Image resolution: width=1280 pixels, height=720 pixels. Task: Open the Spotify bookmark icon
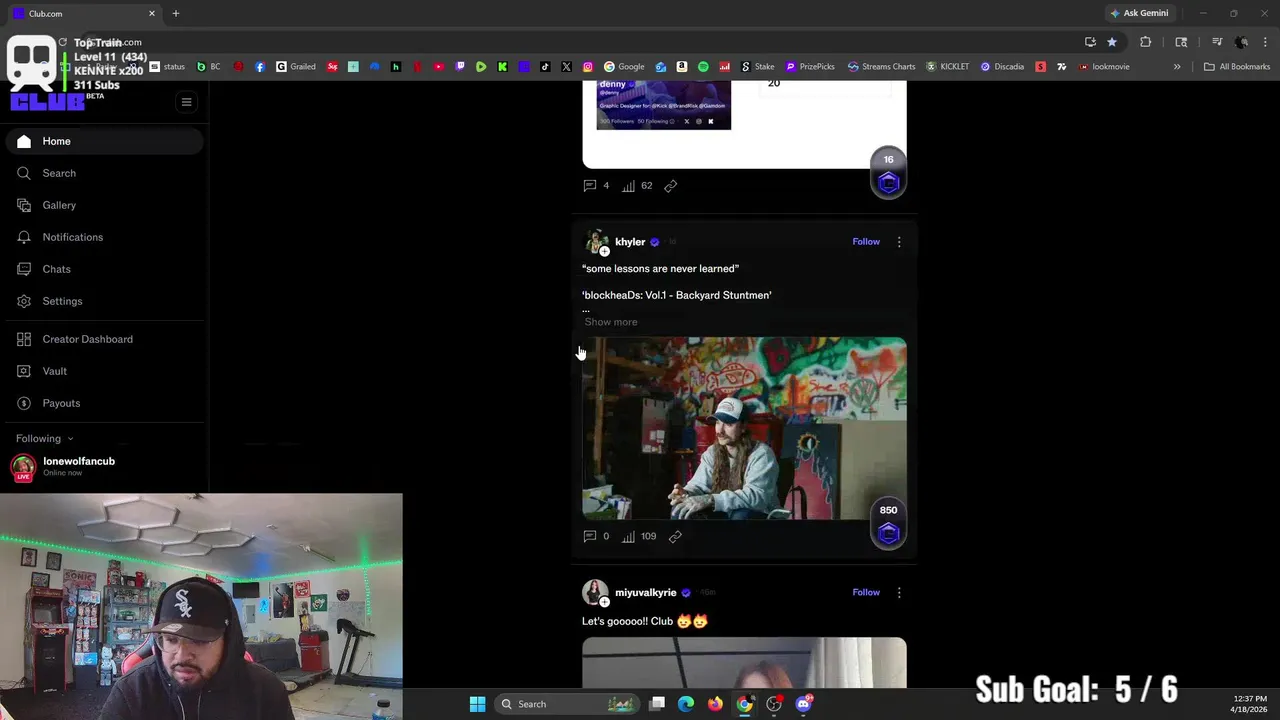[703, 67]
